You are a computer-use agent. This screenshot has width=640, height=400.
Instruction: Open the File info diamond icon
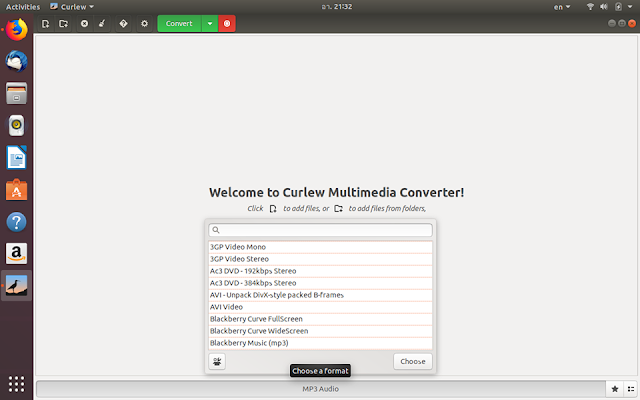coord(123,24)
